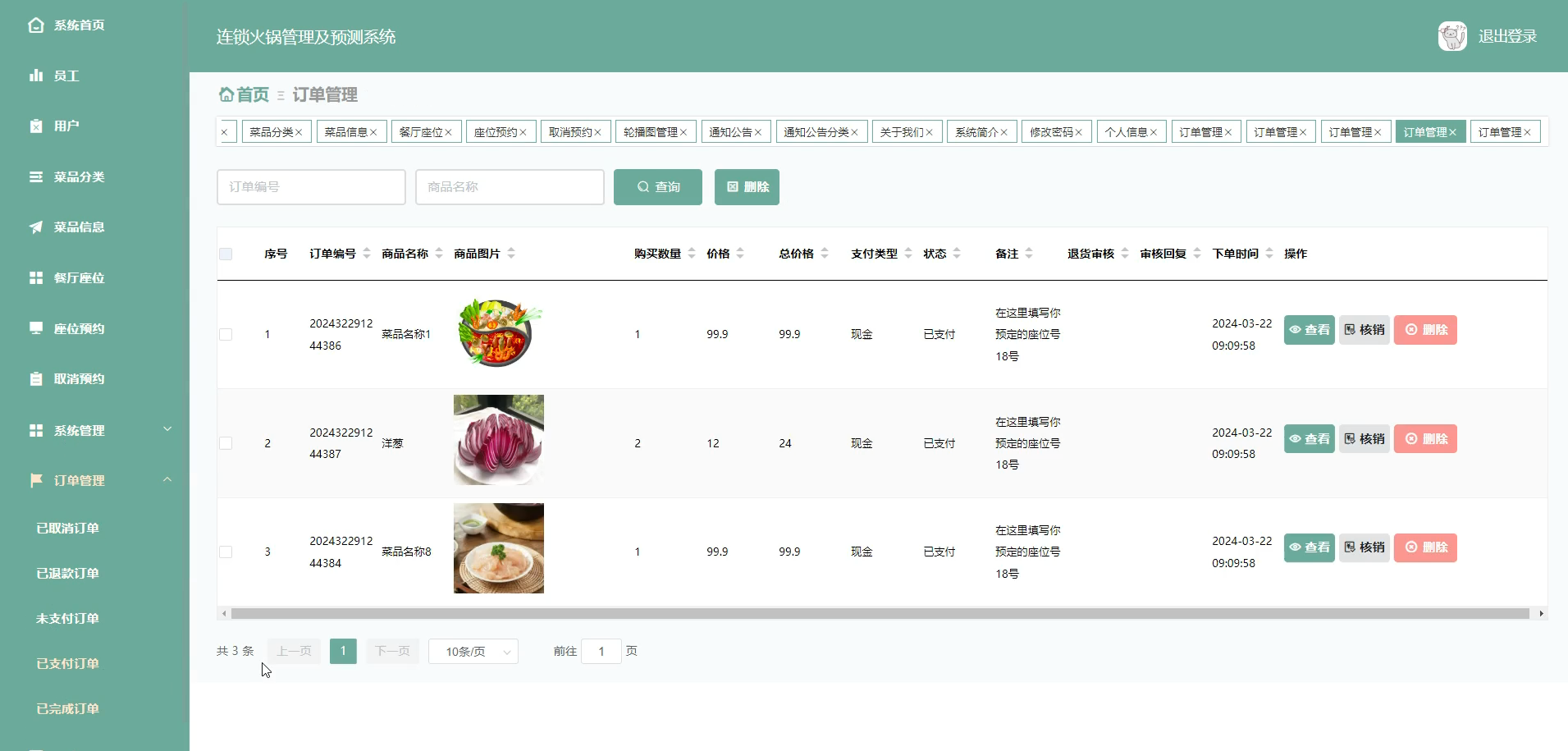
Task: Click the user avatar icon in header
Action: click(1452, 36)
